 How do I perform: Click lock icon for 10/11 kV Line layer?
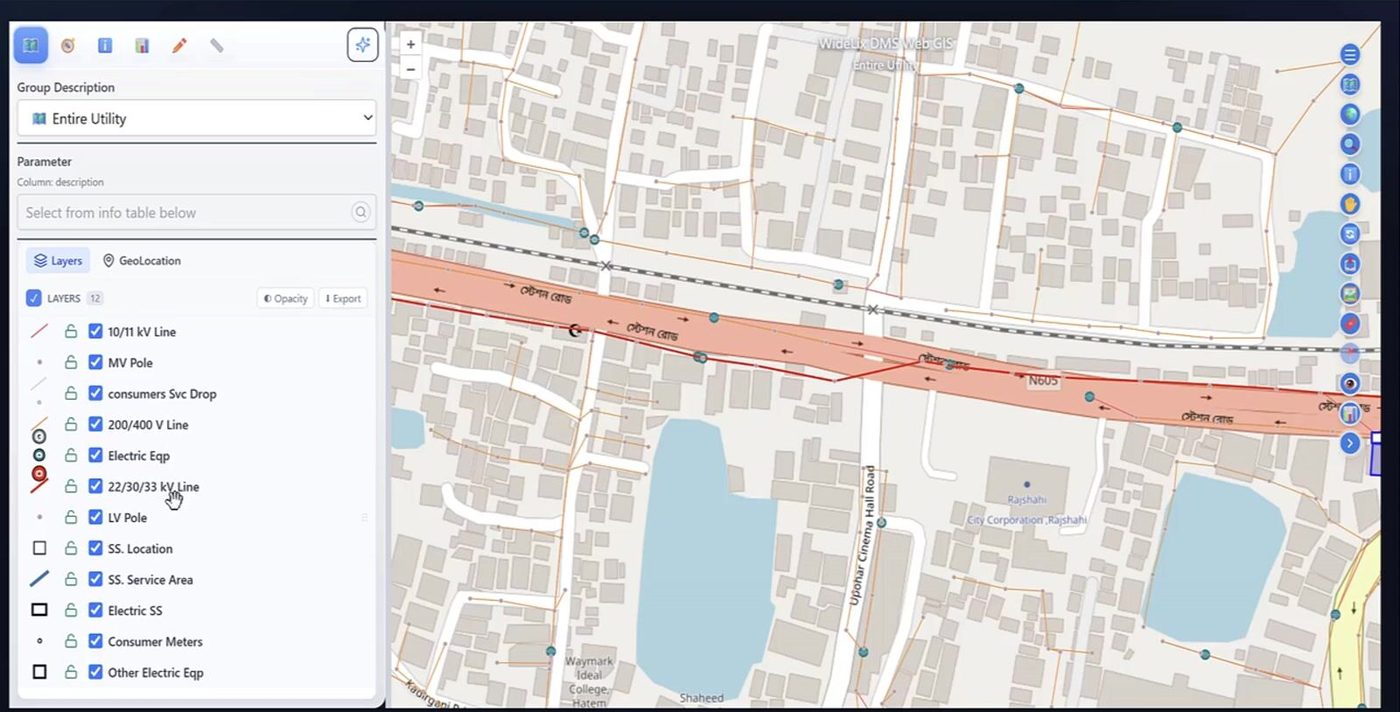click(x=71, y=332)
